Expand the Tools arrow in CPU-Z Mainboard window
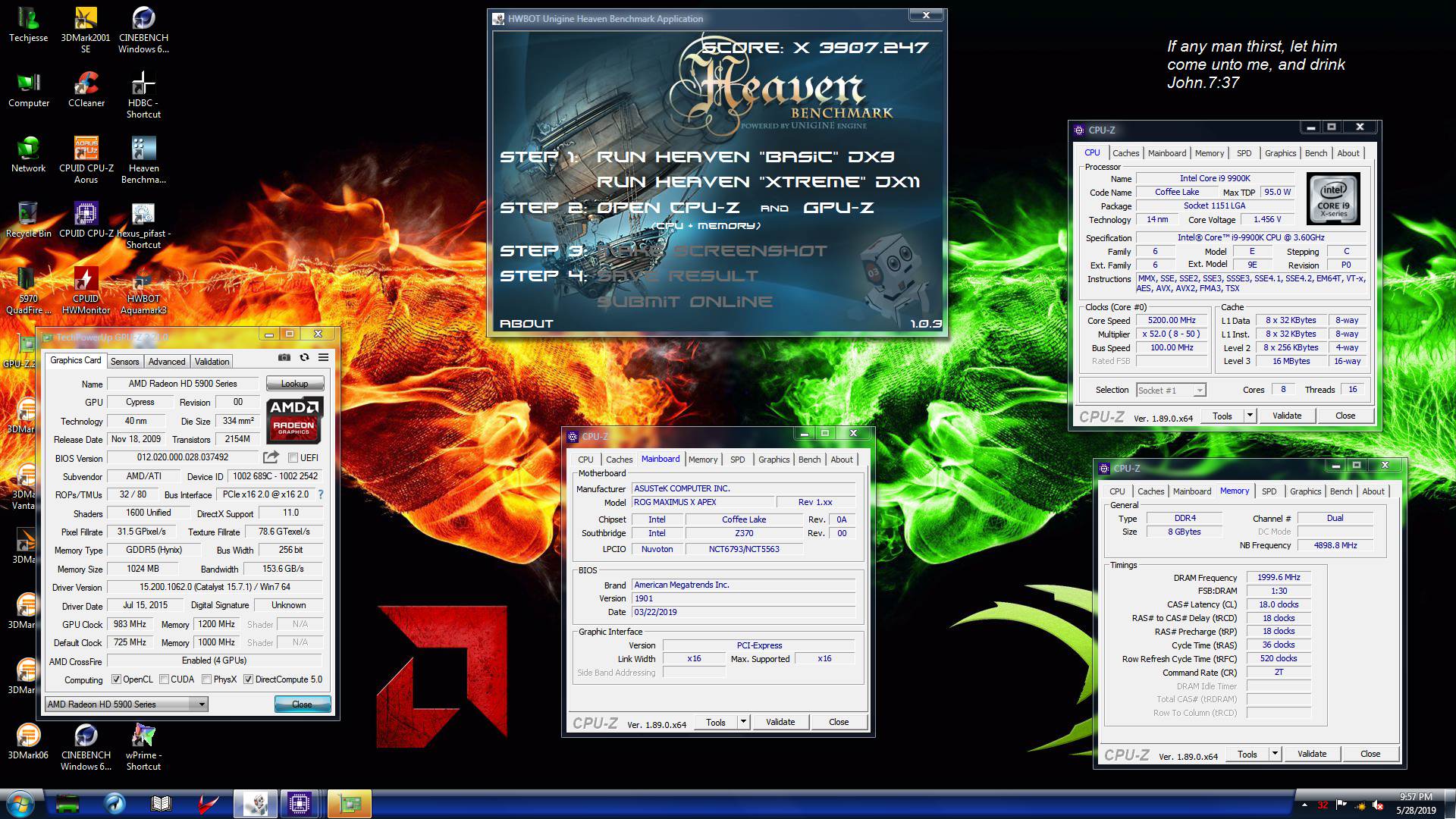This screenshot has height=819, width=1456. (x=743, y=722)
